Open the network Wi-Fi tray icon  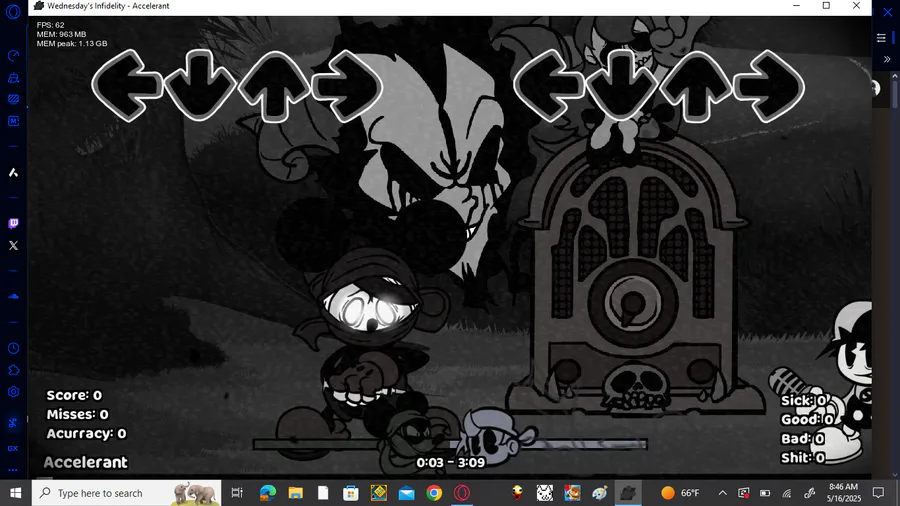pyautogui.click(x=787, y=493)
